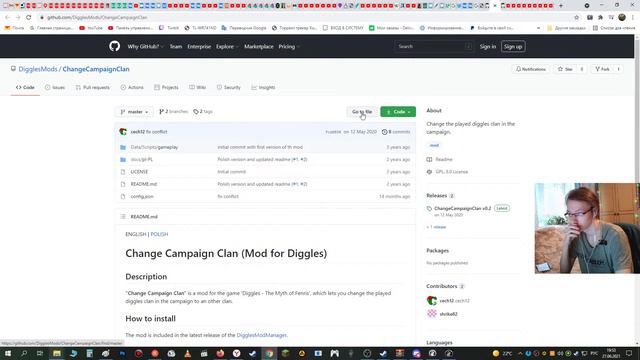Open the ChangeCampaignClan repository link
Image resolution: width=640 pixels, height=360 pixels.
96,69
